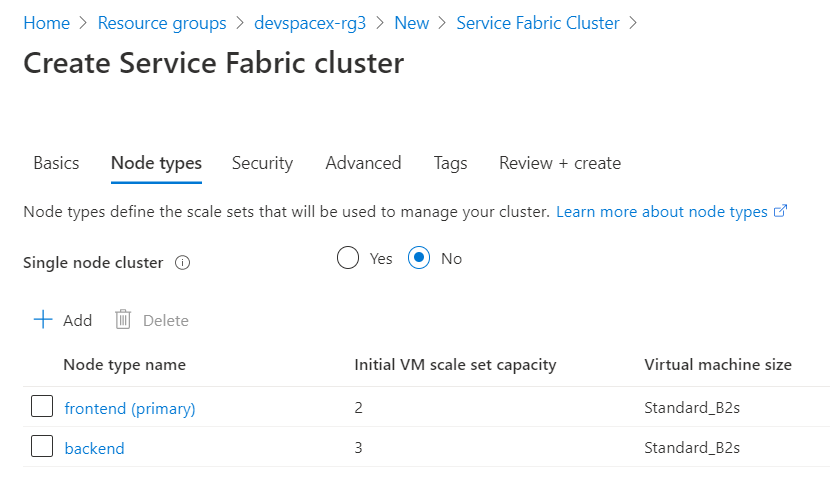830x483 pixels.
Task: Go to devspacex-rg3 breadcrumb
Action: [310, 23]
